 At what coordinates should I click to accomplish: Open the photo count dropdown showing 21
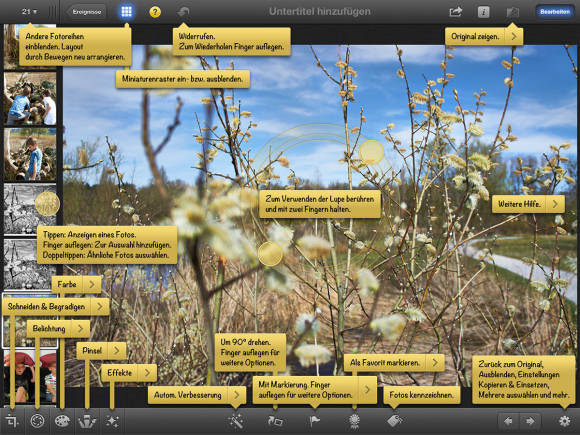coord(29,11)
